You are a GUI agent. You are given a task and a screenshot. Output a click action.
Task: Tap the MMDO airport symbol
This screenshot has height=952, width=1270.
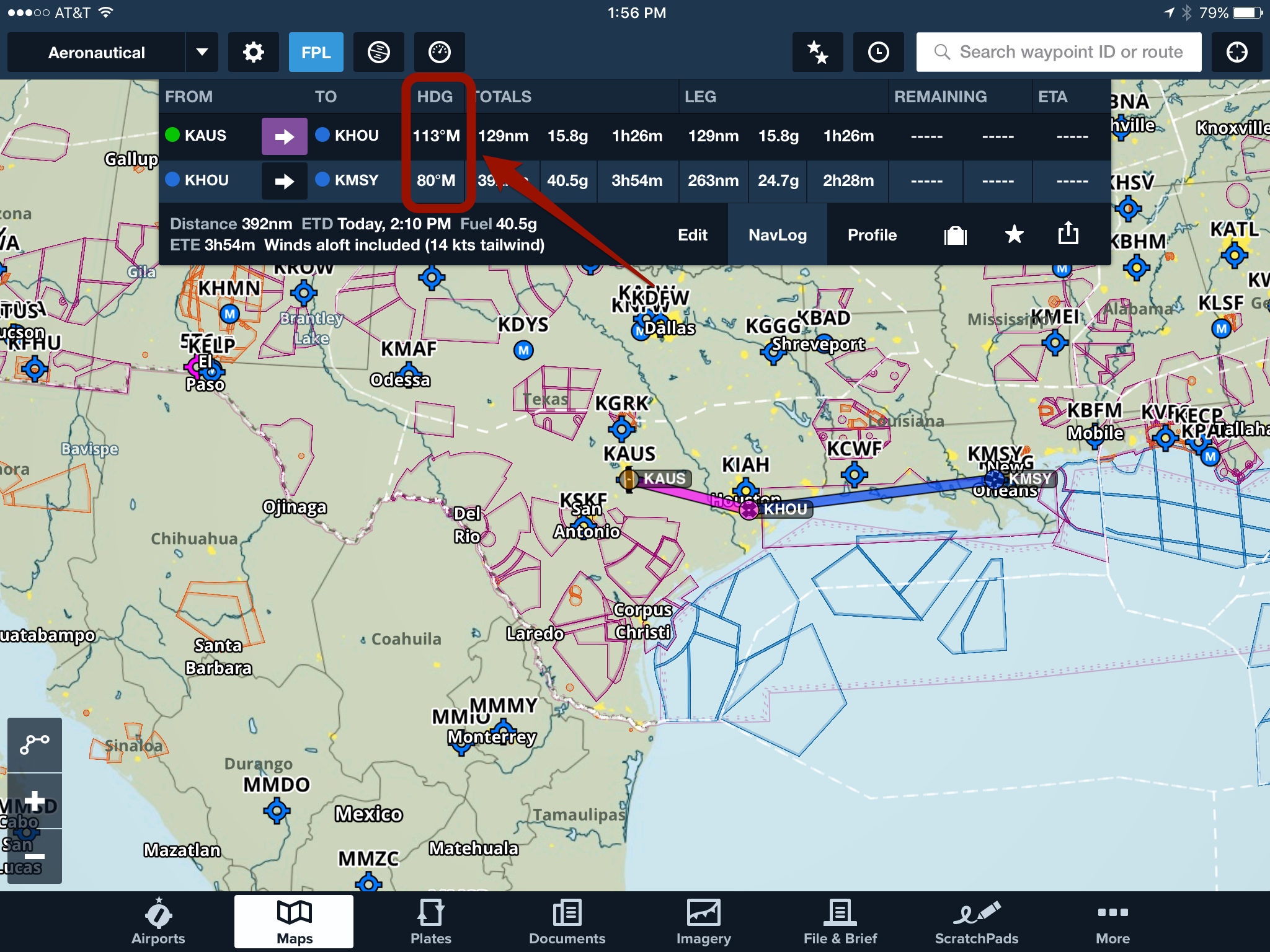pos(277,810)
